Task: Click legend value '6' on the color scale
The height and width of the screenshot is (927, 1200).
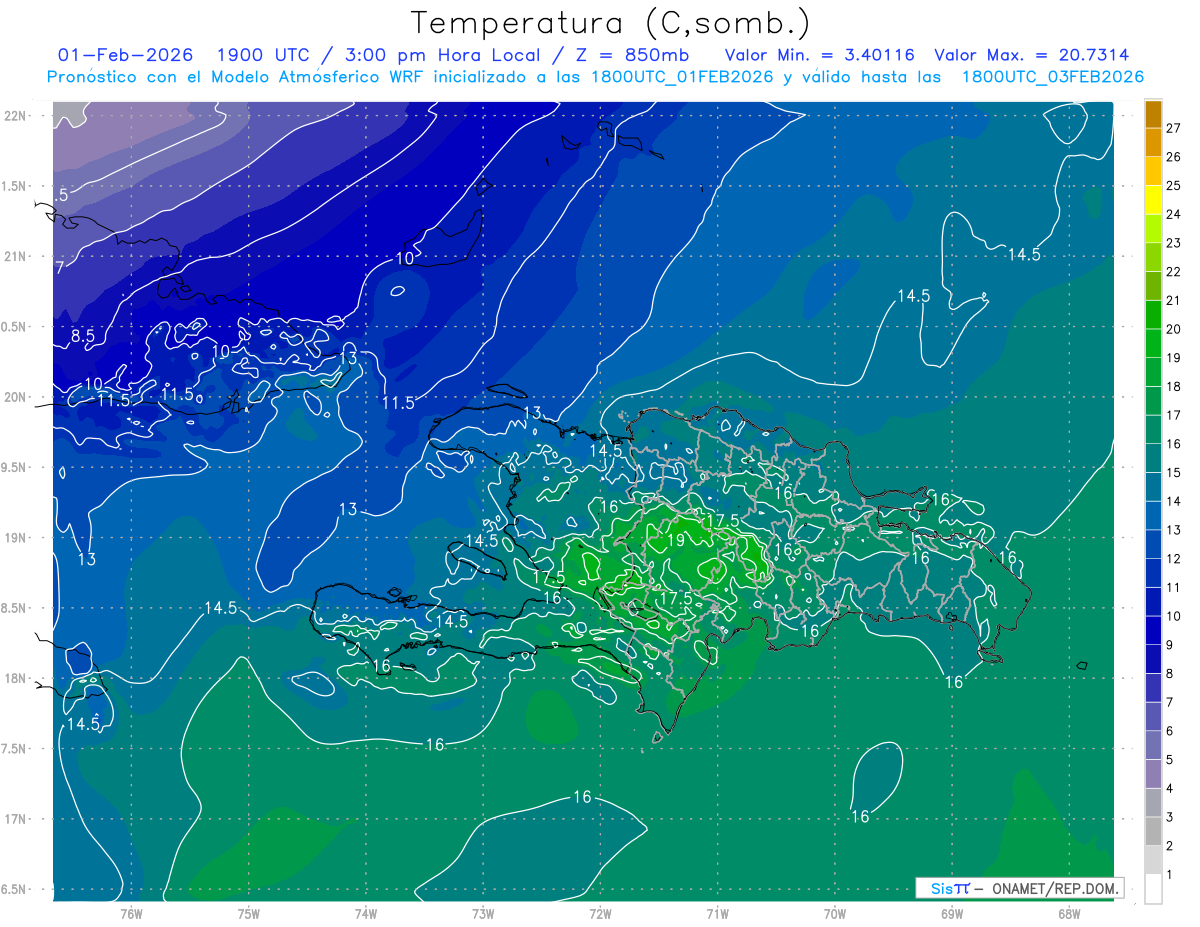Action: (1170, 731)
